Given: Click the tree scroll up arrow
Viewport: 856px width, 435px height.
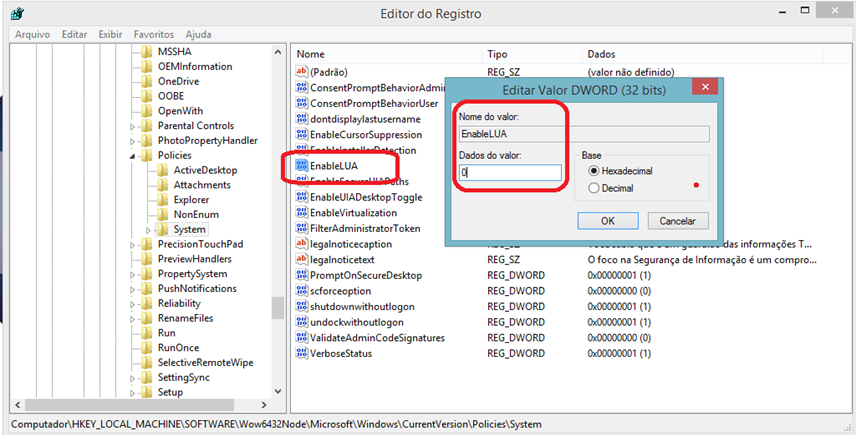Looking at the screenshot, I should click(278, 52).
